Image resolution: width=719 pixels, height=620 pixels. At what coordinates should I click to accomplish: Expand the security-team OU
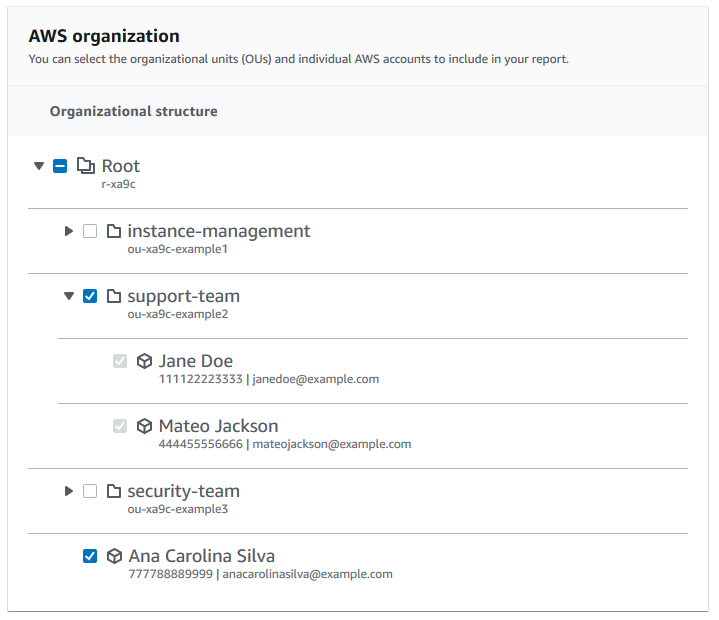[x=69, y=491]
